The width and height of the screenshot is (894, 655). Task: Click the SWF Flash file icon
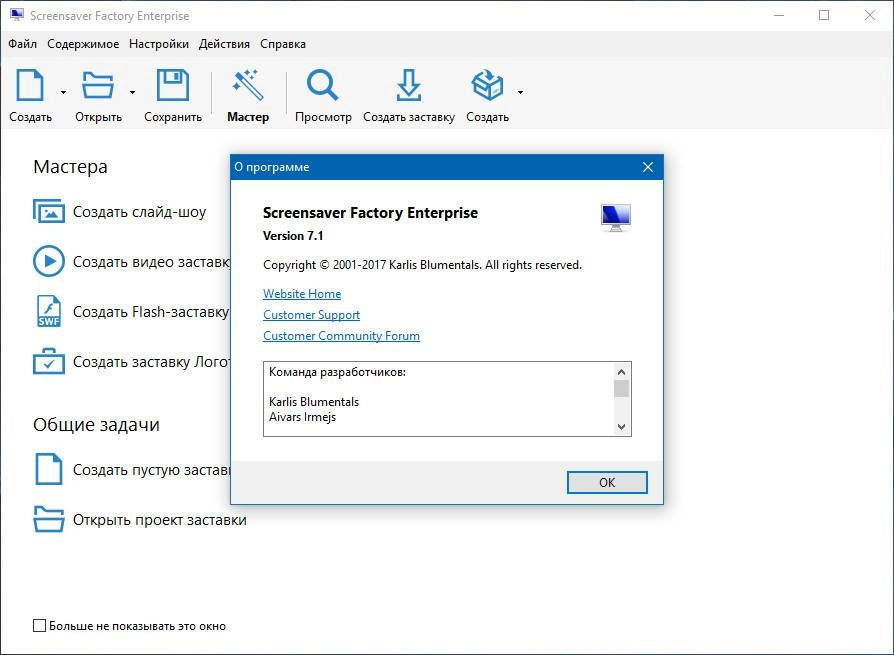pos(48,311)
